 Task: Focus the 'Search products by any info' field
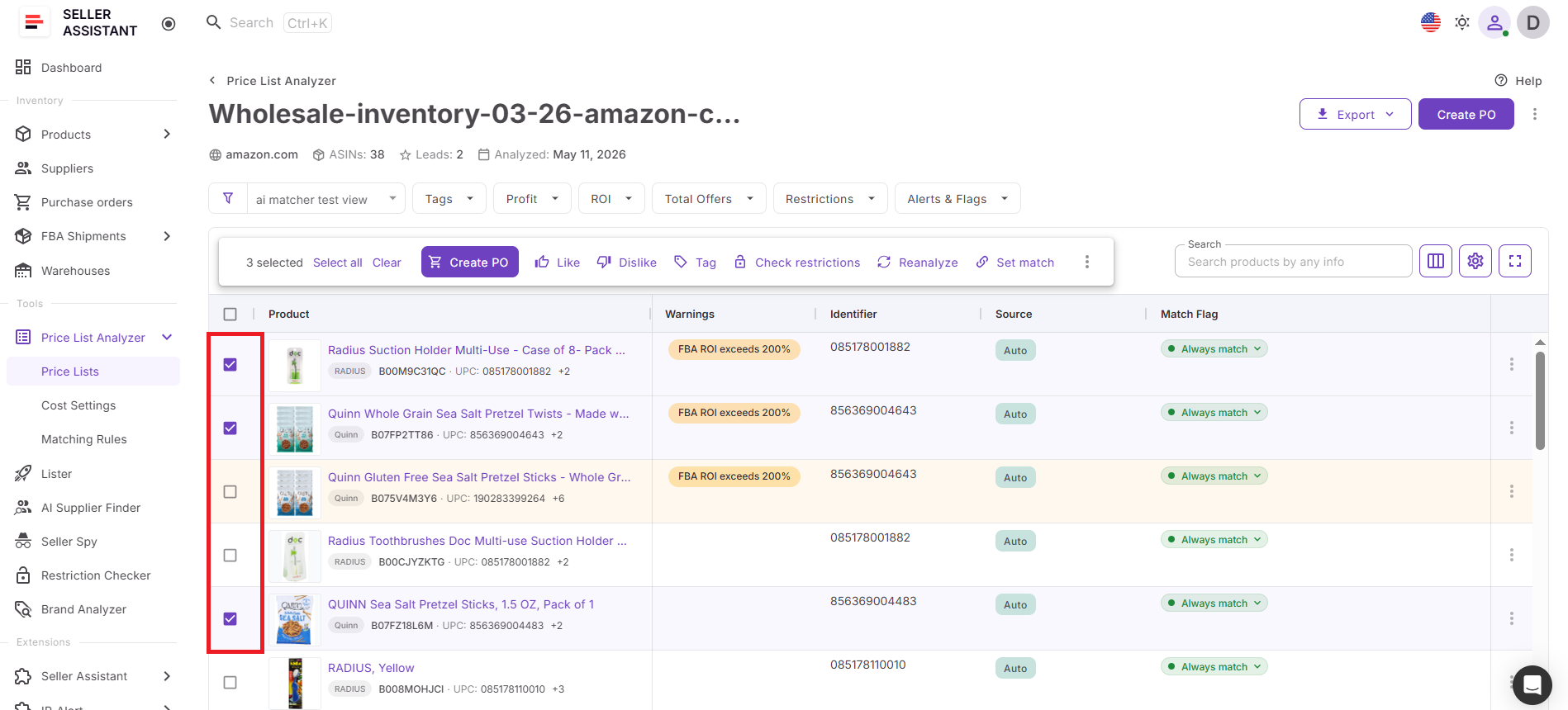click(x=1294, y=262)
